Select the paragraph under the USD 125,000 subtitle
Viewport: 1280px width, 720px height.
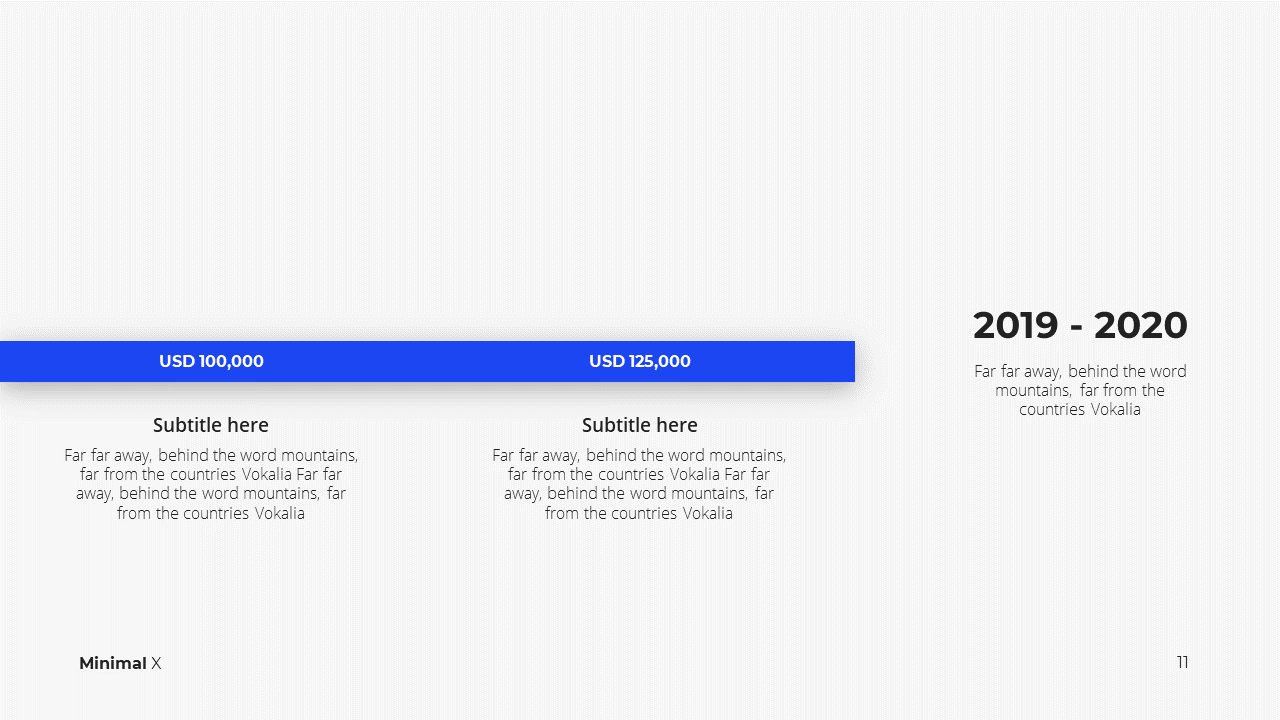tap(639, 484)
